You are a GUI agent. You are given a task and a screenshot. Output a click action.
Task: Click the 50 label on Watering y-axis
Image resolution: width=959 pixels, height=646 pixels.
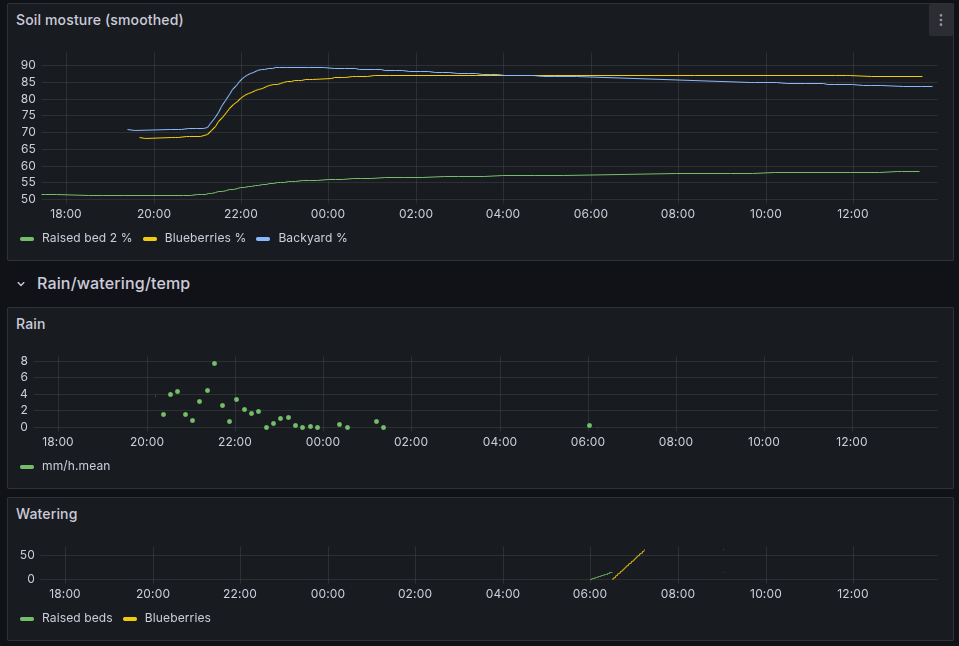pos(28,555)
